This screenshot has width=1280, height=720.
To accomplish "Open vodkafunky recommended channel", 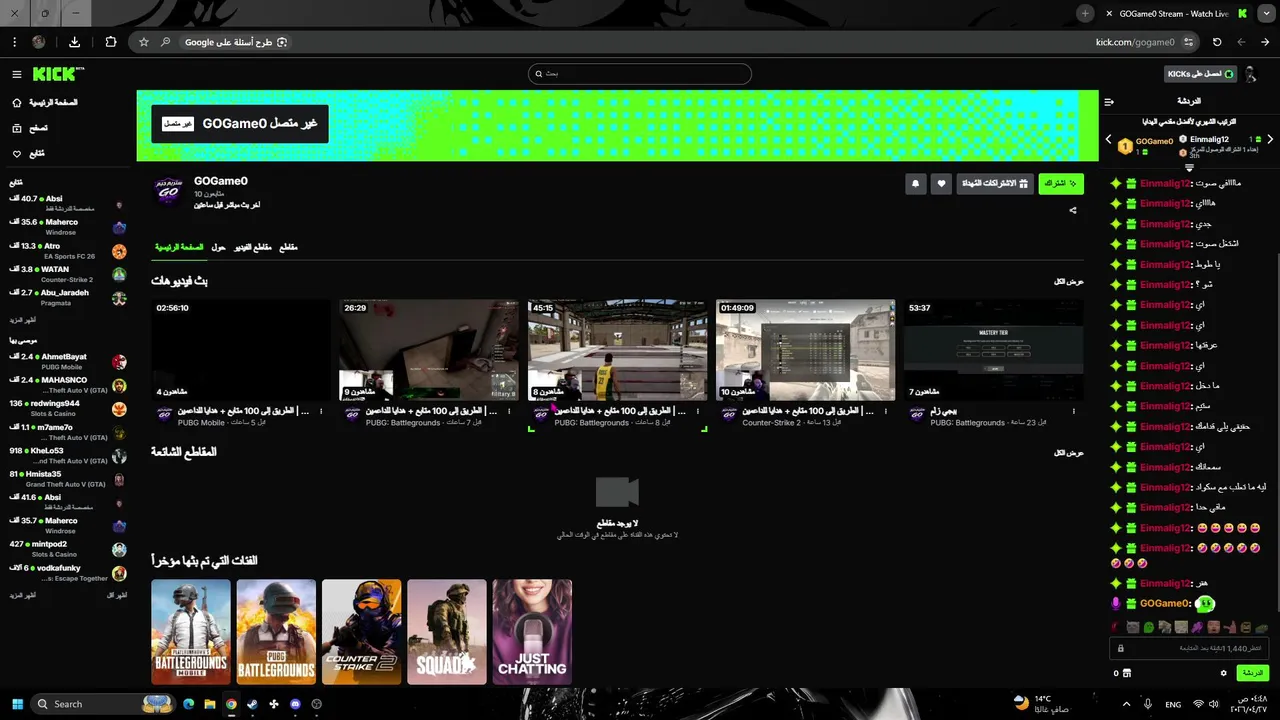I will click(x=68, y=573).
